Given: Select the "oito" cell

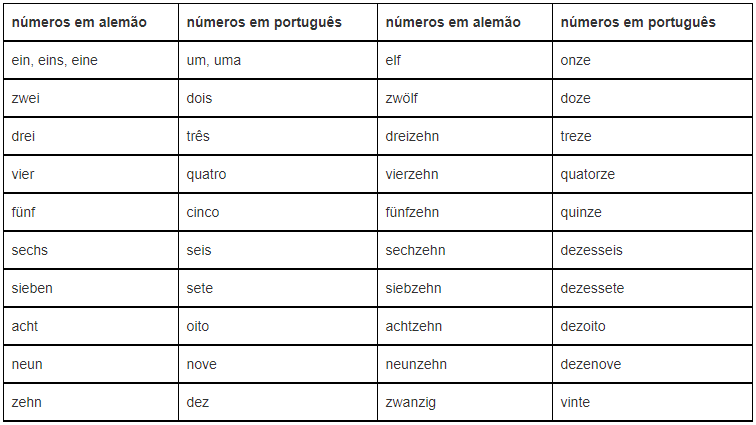Looking at the screenshot, I should (198, 327).
